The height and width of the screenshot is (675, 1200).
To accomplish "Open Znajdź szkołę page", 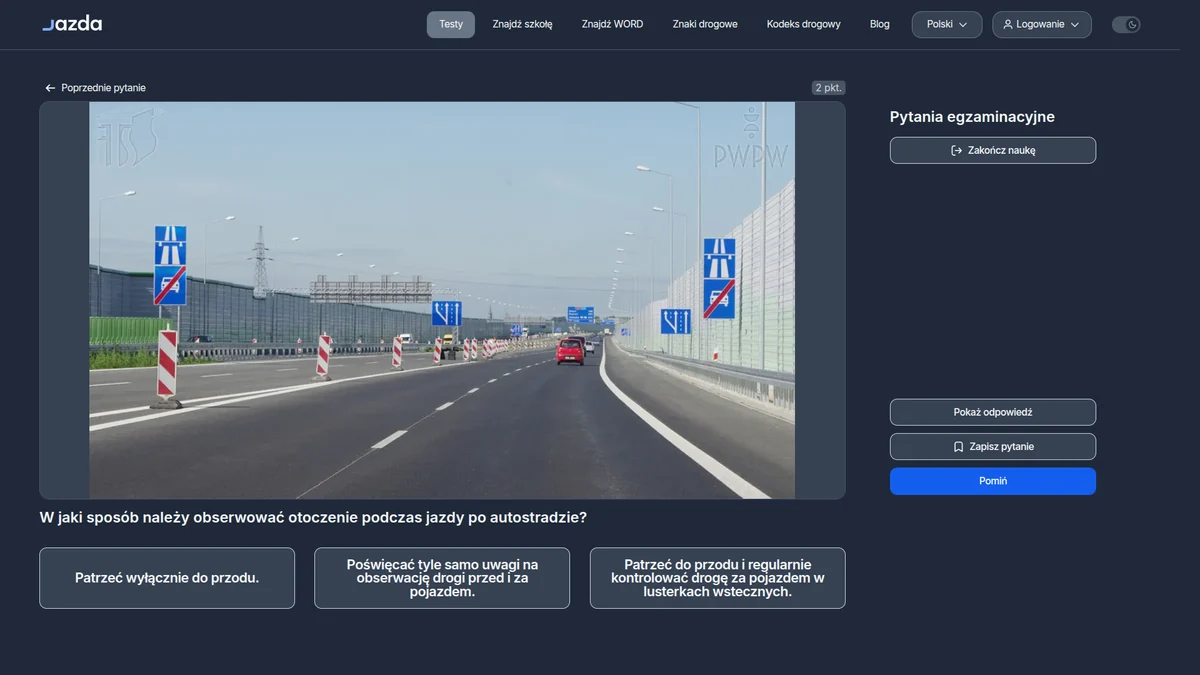I will pos(522,24).
